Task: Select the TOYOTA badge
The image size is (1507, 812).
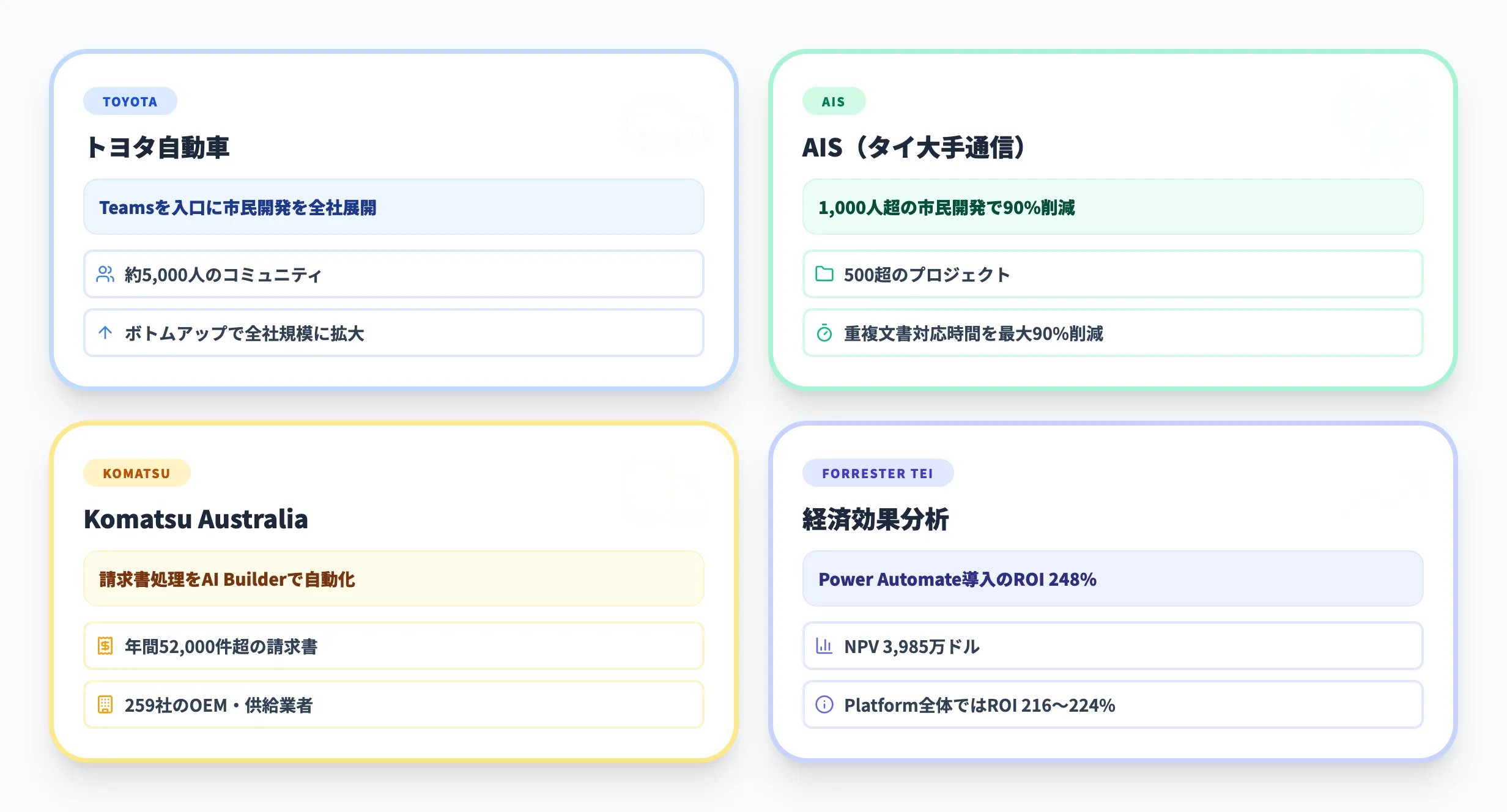Action: coord(130,101)
